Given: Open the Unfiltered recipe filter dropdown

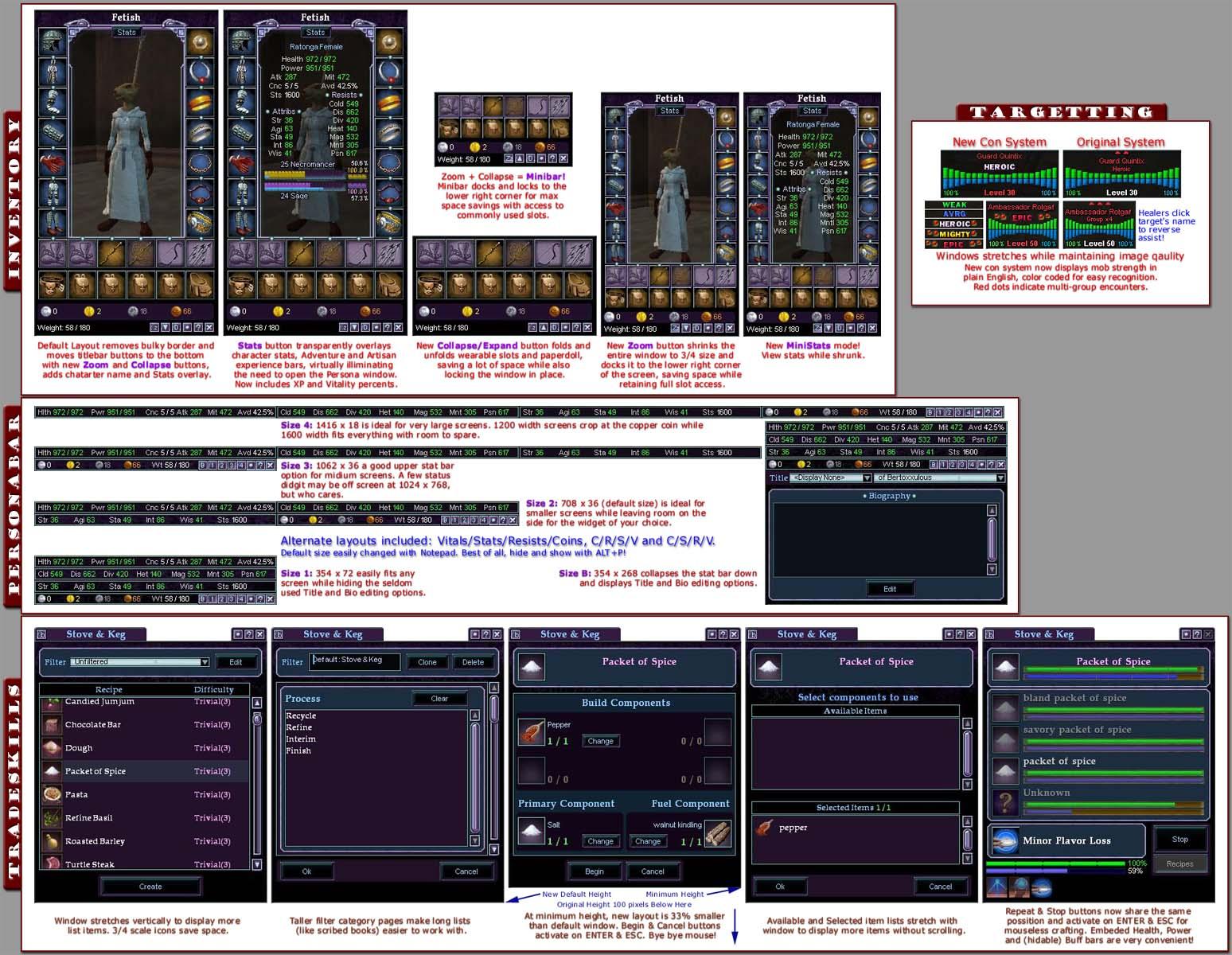Looking at the screenshot, I should tap(139, 662).
